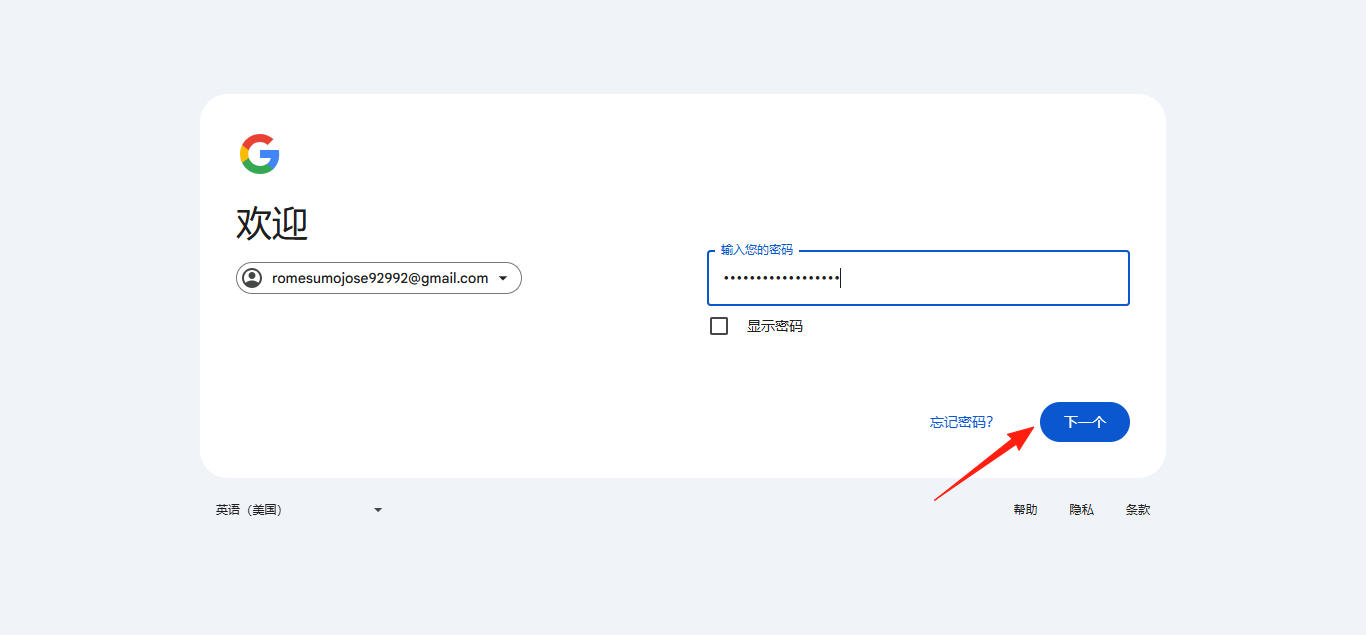This screenshot has width=1366, height=635.
Task: Click the Google logo icon
Action: [259, 152]
